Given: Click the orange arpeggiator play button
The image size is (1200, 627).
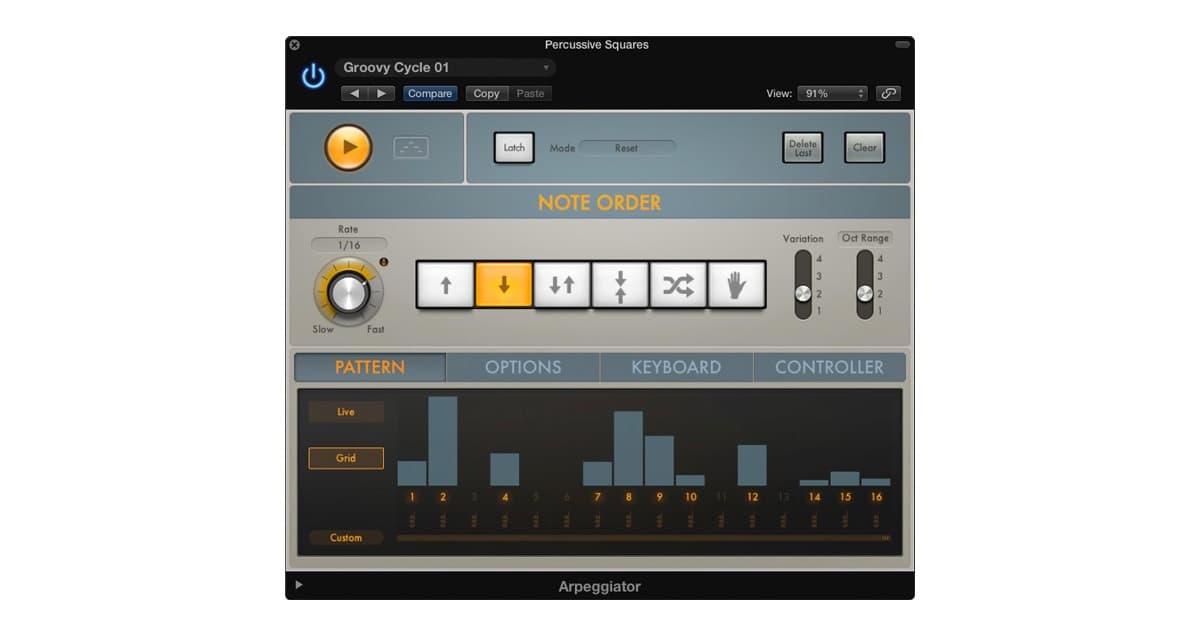Looking at the screenshot, I should click(348, 148).
